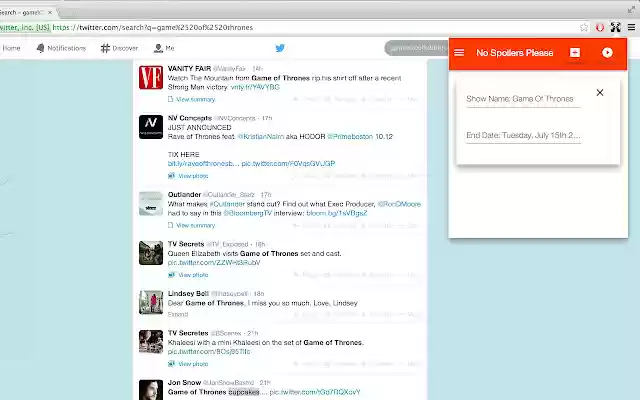Open pic.twitter.com link in Queen Elizabeth tweet
Viewport: 640px width, 400px height.
click(214, 262)
